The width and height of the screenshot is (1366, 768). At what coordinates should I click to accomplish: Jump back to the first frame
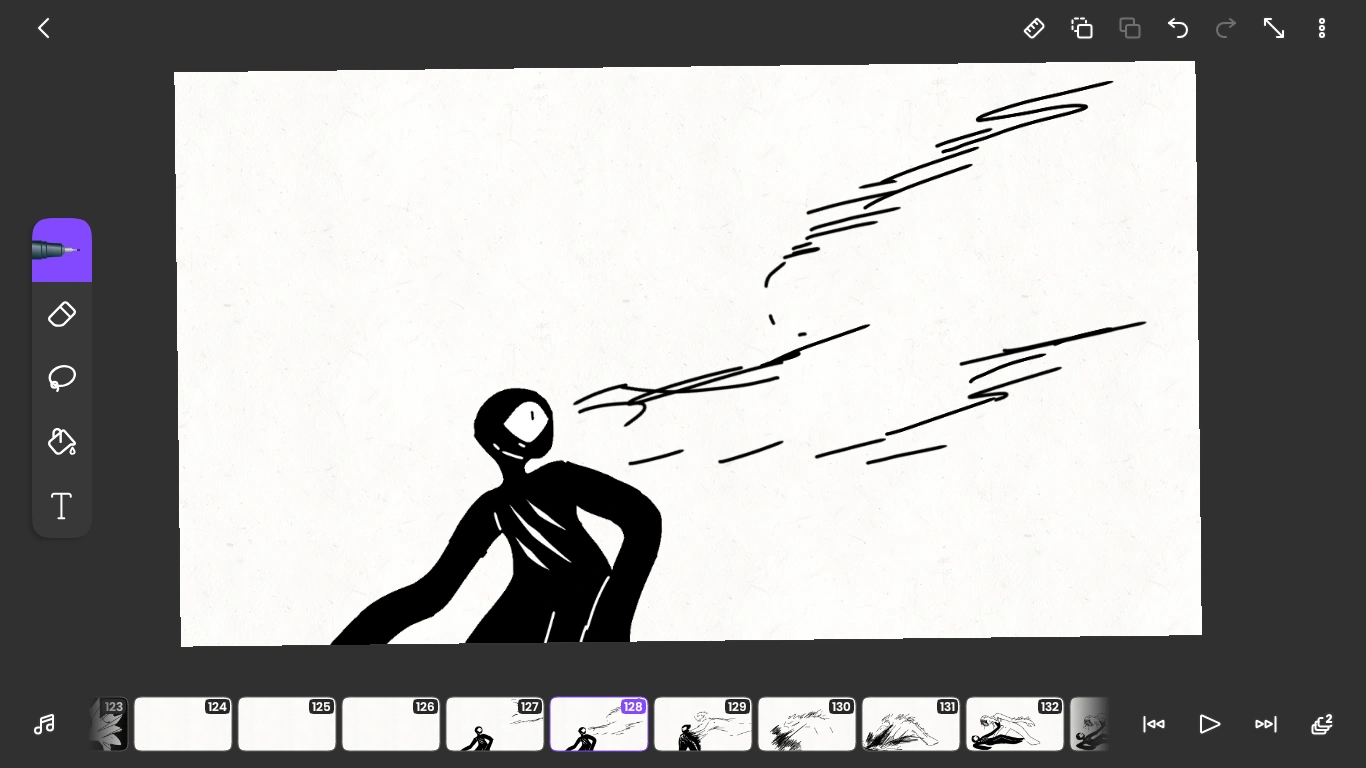click(1154, 724)
